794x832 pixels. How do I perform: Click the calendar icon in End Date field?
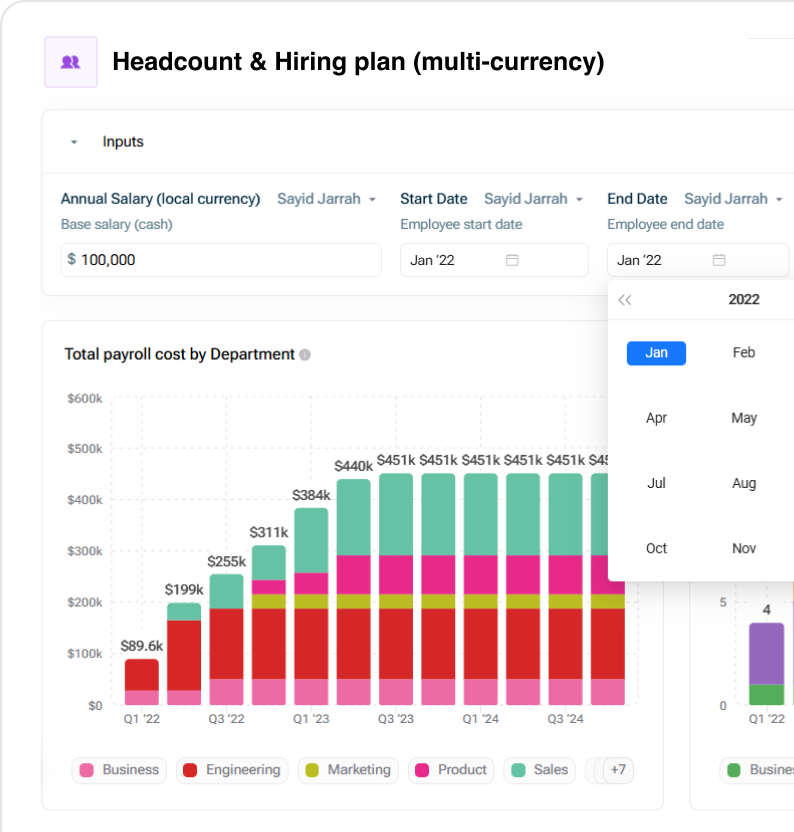[719, 260]
